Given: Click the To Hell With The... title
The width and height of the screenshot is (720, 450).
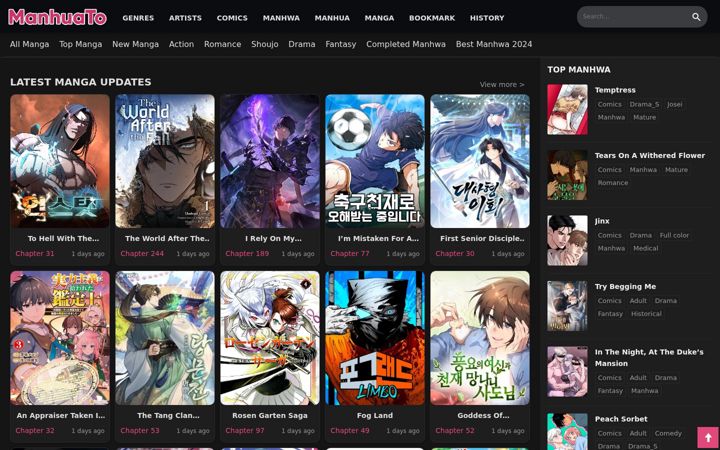Looking at the screenshot, I should 63,238.
